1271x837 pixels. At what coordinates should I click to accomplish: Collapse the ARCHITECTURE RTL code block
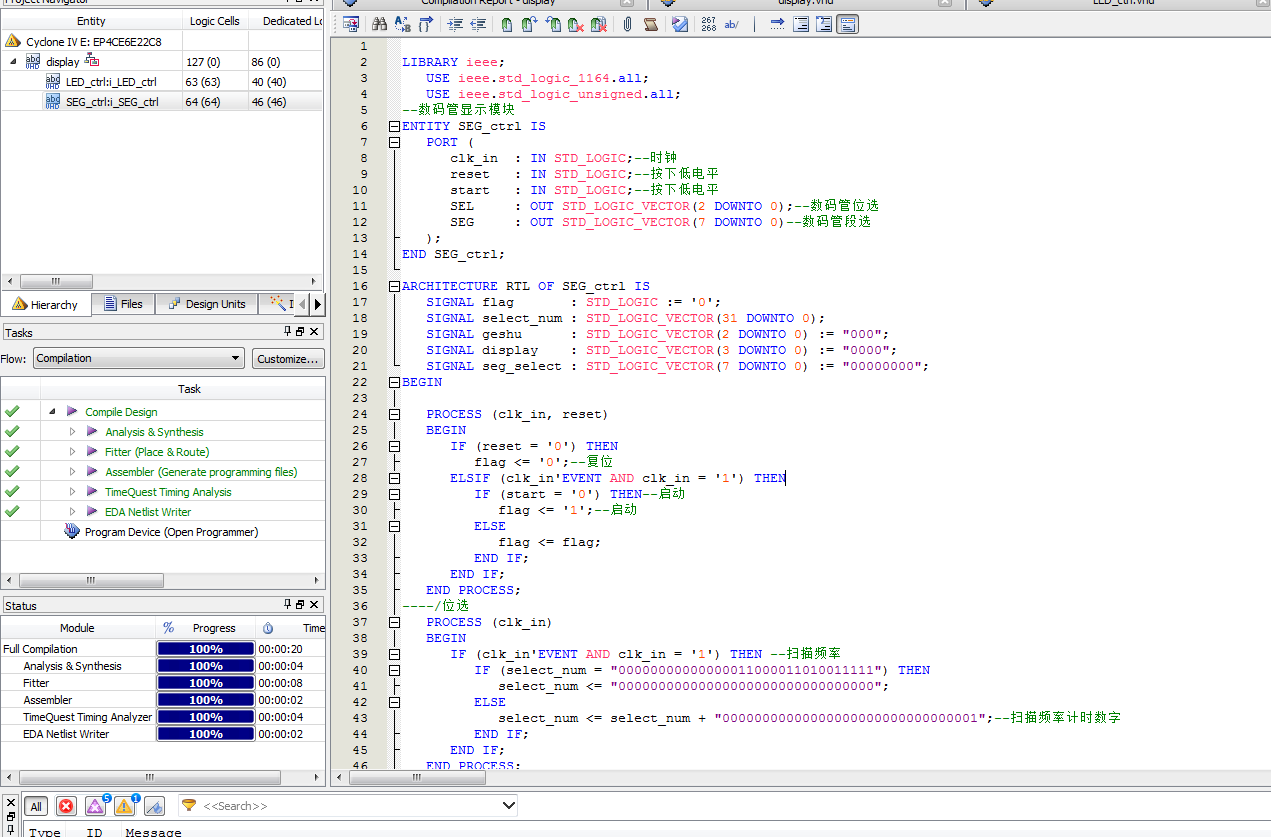394,286
